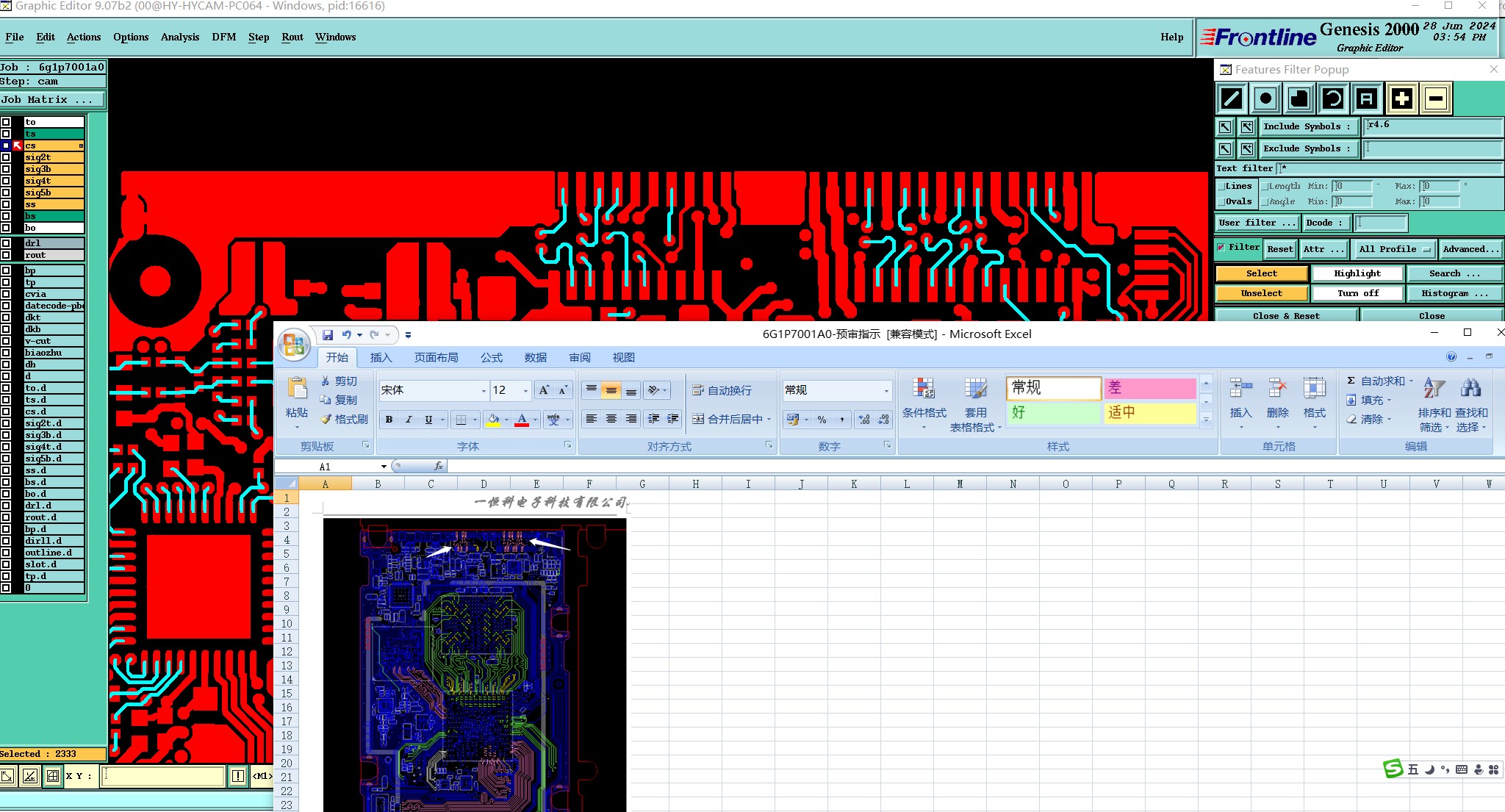
Task: Toggle the display box for layer sig2t
Action: (x=6, y=157)
